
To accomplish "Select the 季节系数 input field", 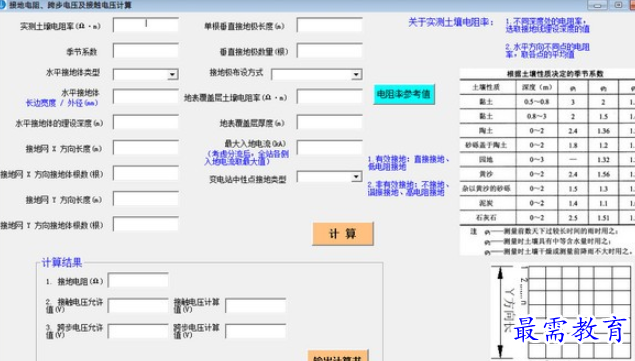I will [x=146, y=51].
